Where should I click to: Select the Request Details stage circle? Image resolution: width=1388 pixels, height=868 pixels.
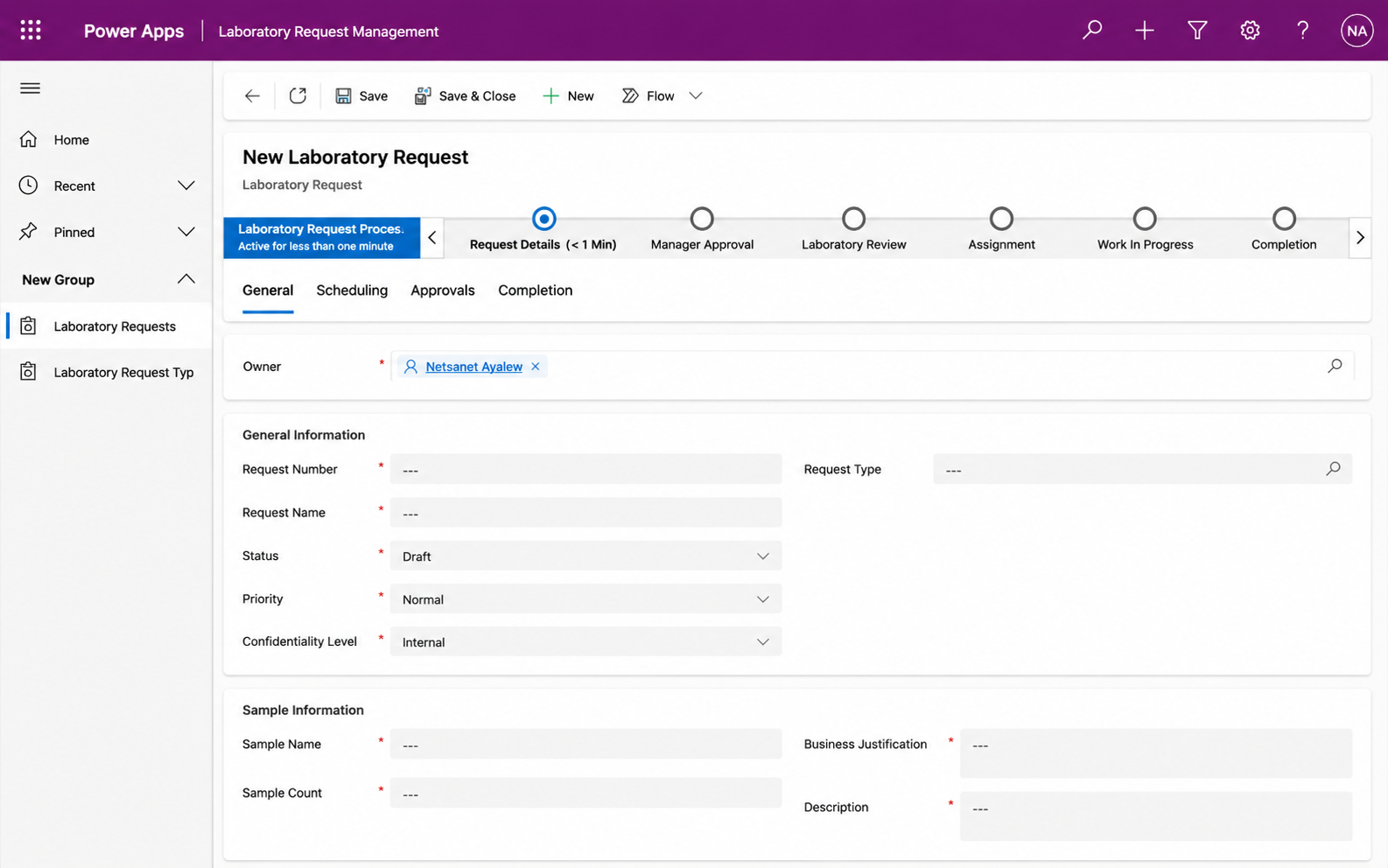tap(543, 219)
